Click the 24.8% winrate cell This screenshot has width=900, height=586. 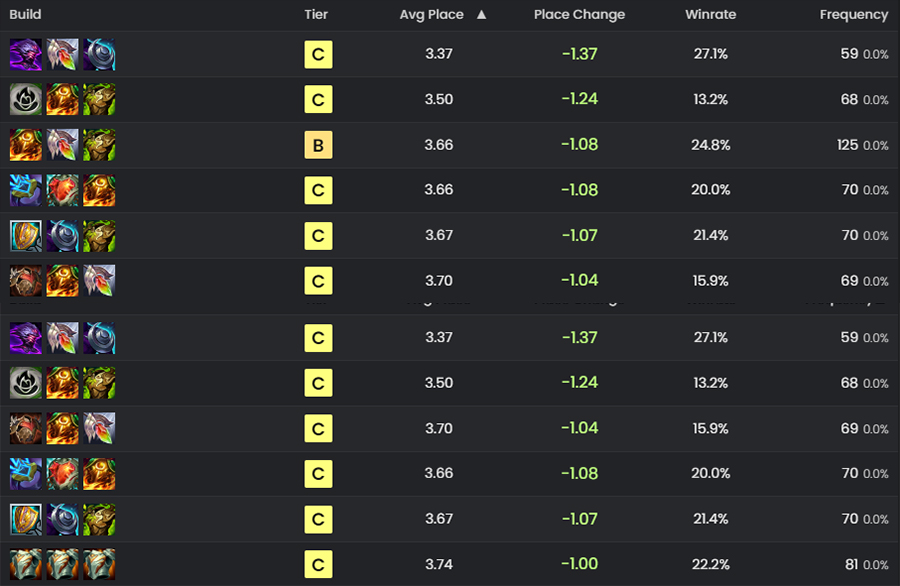coord(711,145)
